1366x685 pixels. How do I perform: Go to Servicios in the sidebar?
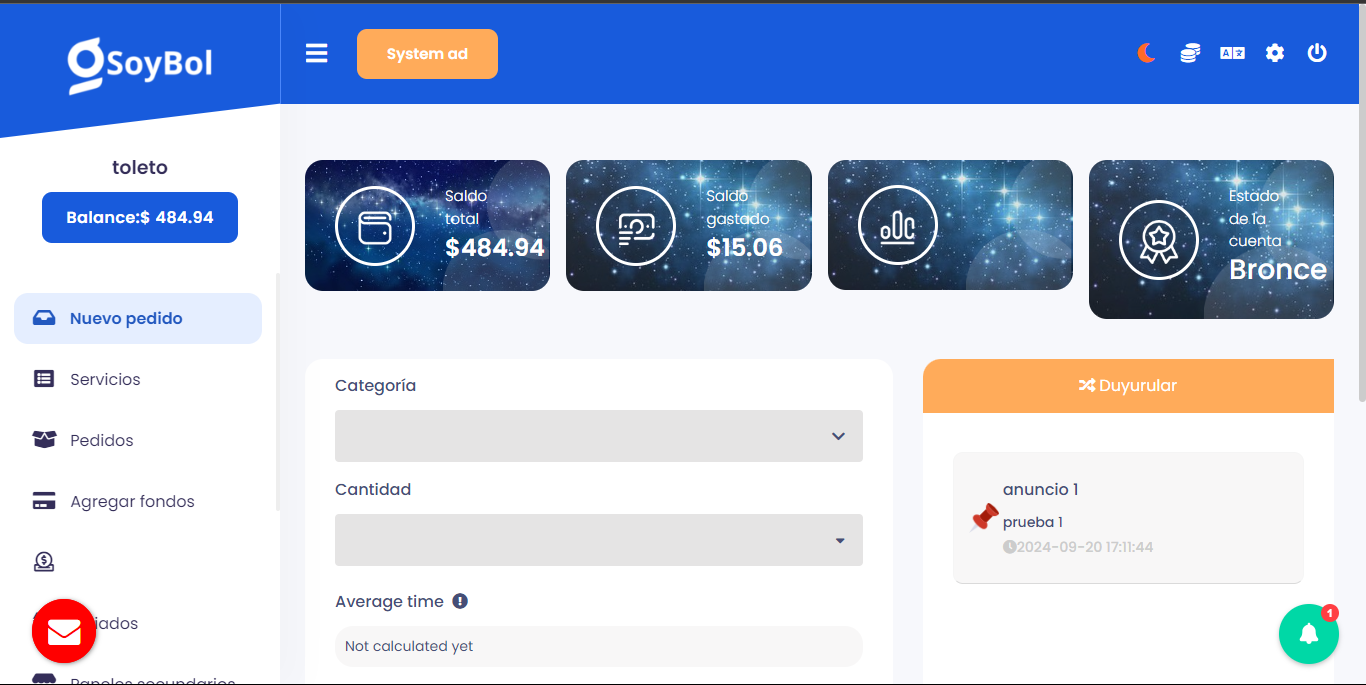click(x=105, y=379)
